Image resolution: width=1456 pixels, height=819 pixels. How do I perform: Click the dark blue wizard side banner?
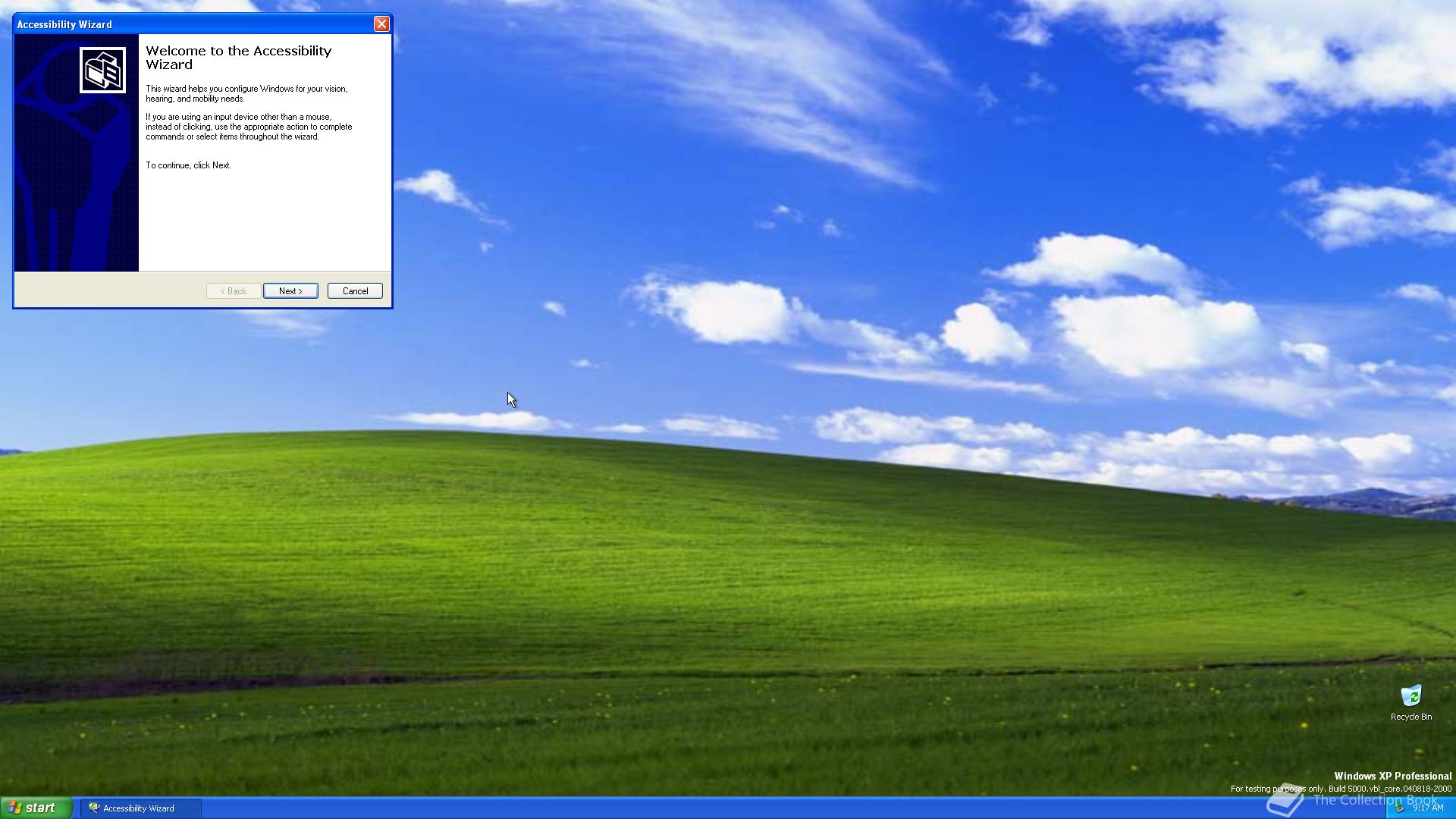(76, 190)
